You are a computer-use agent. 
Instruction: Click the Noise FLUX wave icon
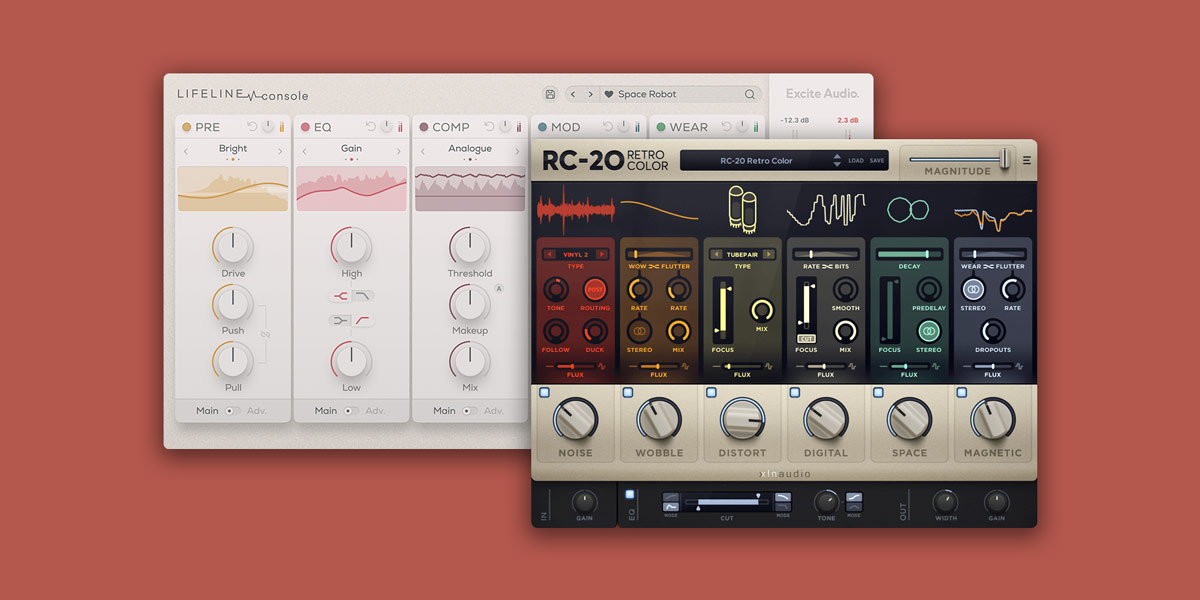[602, 367]
